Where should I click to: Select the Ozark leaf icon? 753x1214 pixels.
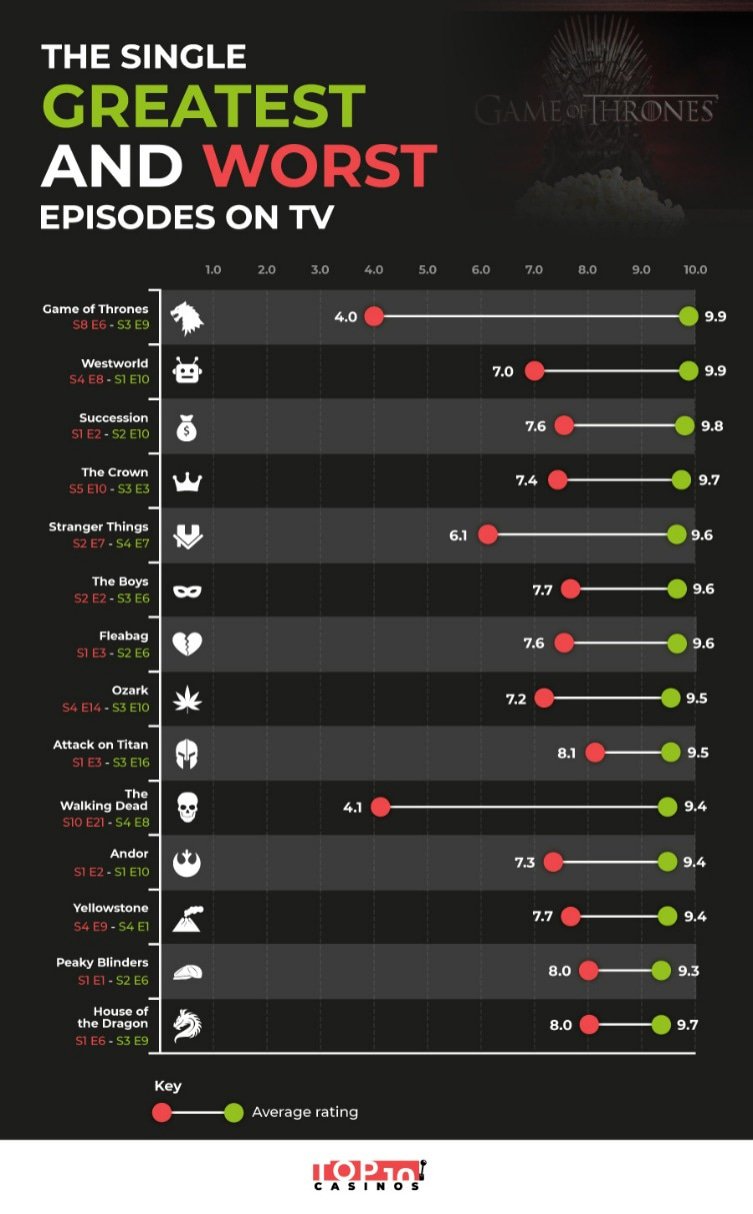pos(187,700)
